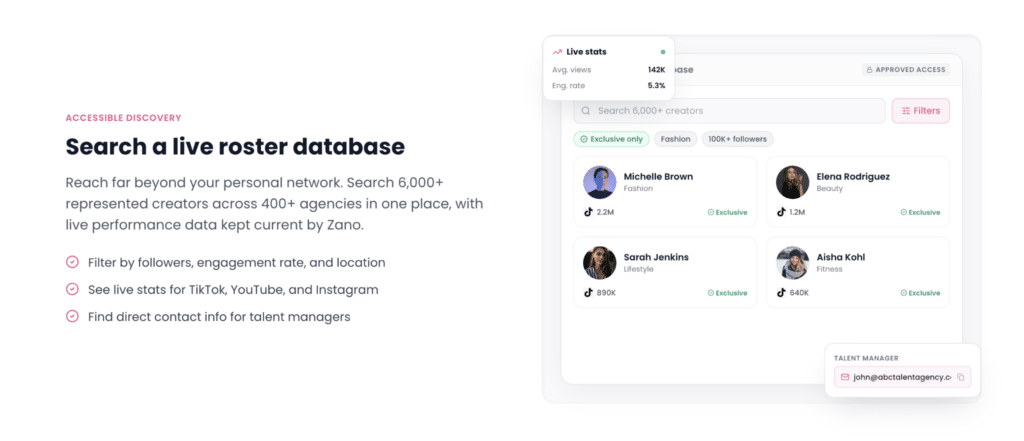This screenshot has height=441, width=1024.
Task: Click the Live stats trend arrow icon
Action: 557,52
